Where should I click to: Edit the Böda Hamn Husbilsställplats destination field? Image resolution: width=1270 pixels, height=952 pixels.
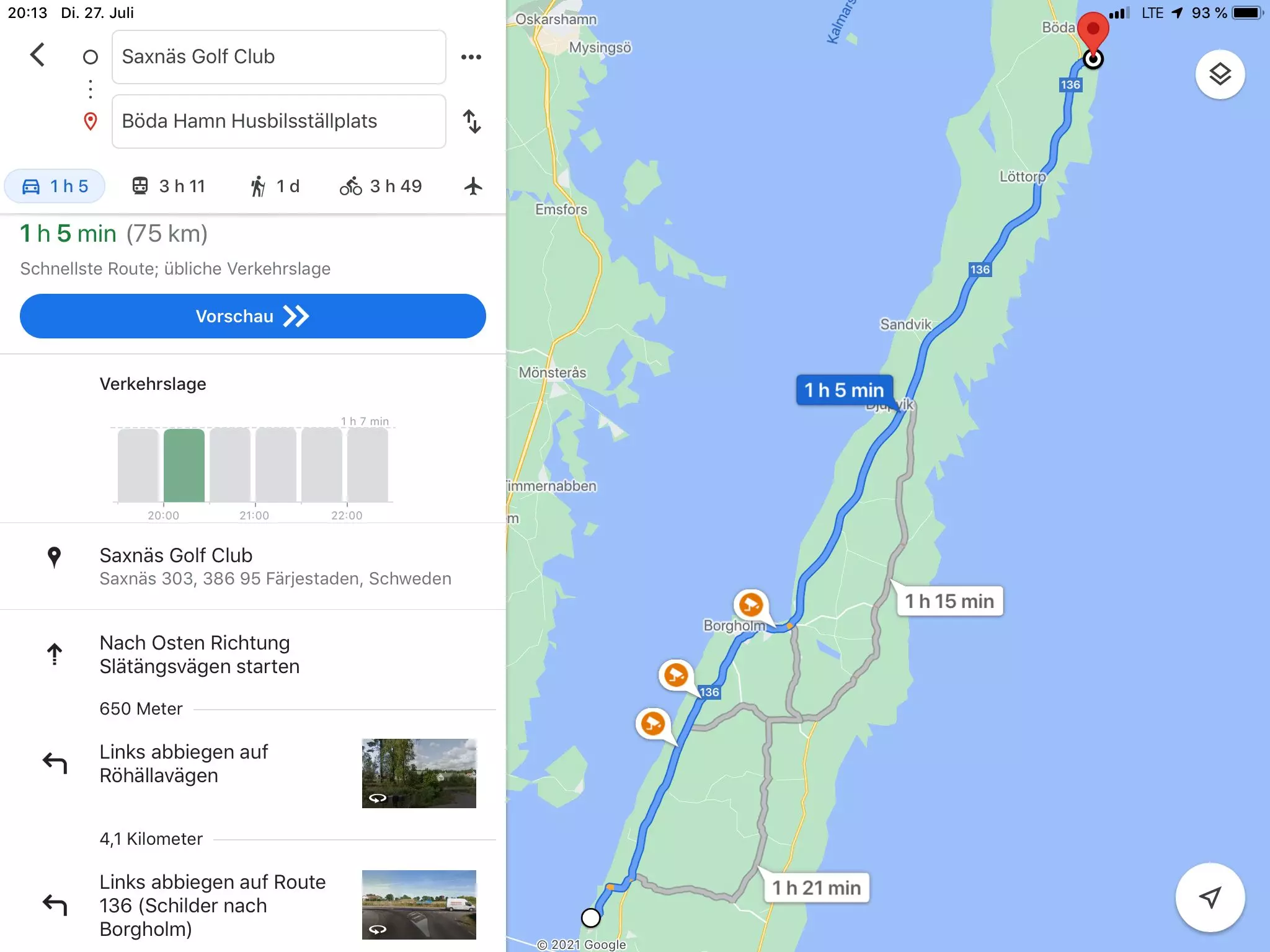coord(279,121)
